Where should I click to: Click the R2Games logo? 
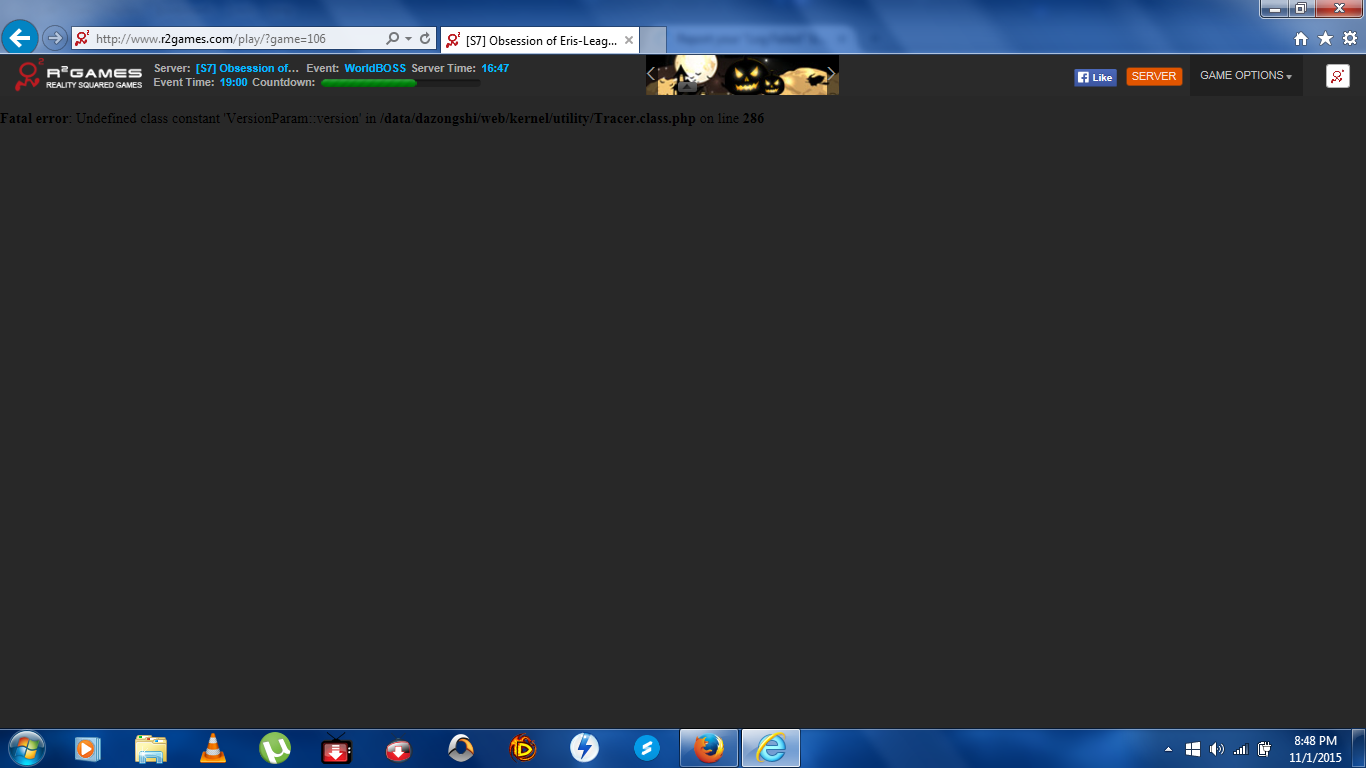coord(79,75)
